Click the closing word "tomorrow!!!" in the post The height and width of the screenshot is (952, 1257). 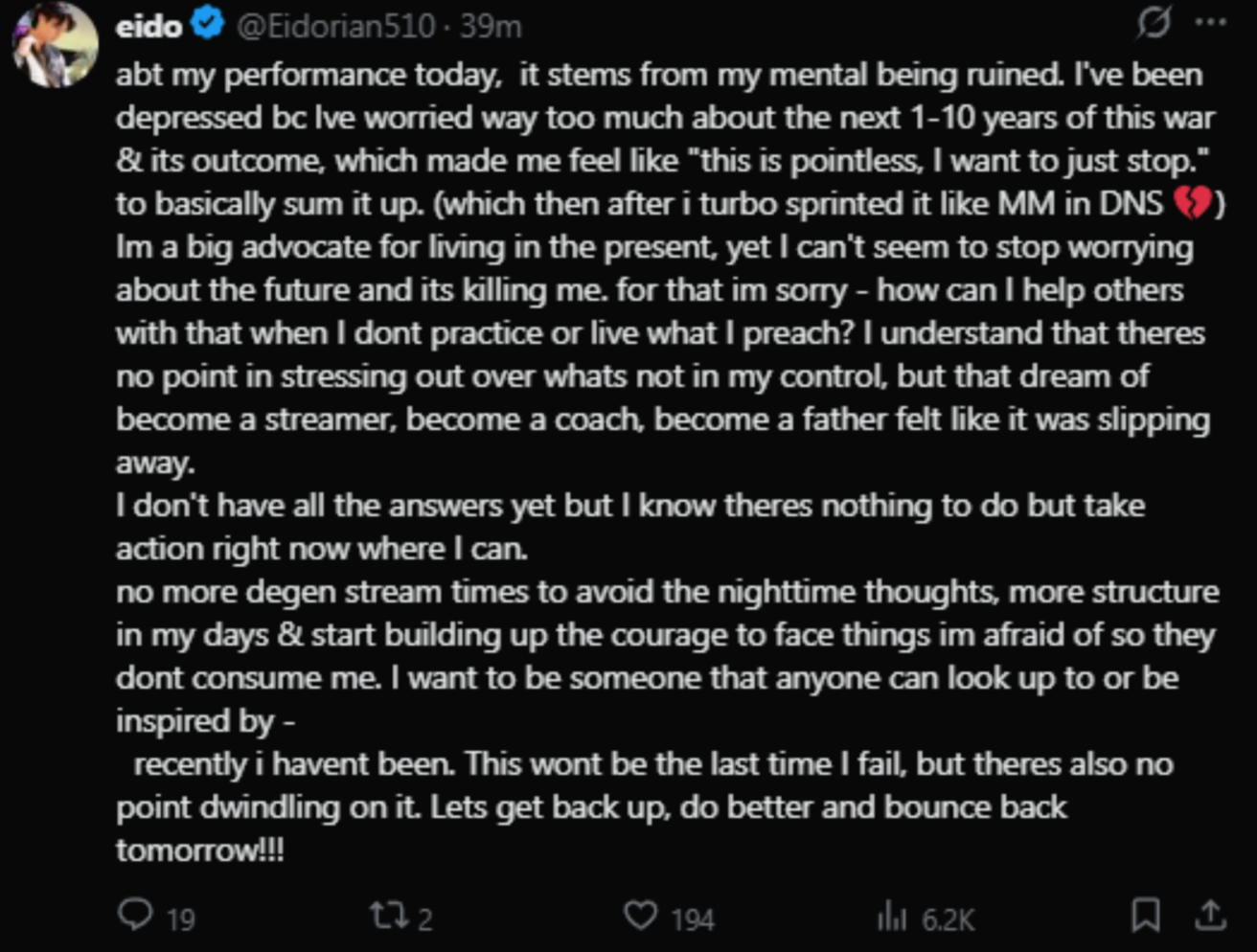(199, 850)
